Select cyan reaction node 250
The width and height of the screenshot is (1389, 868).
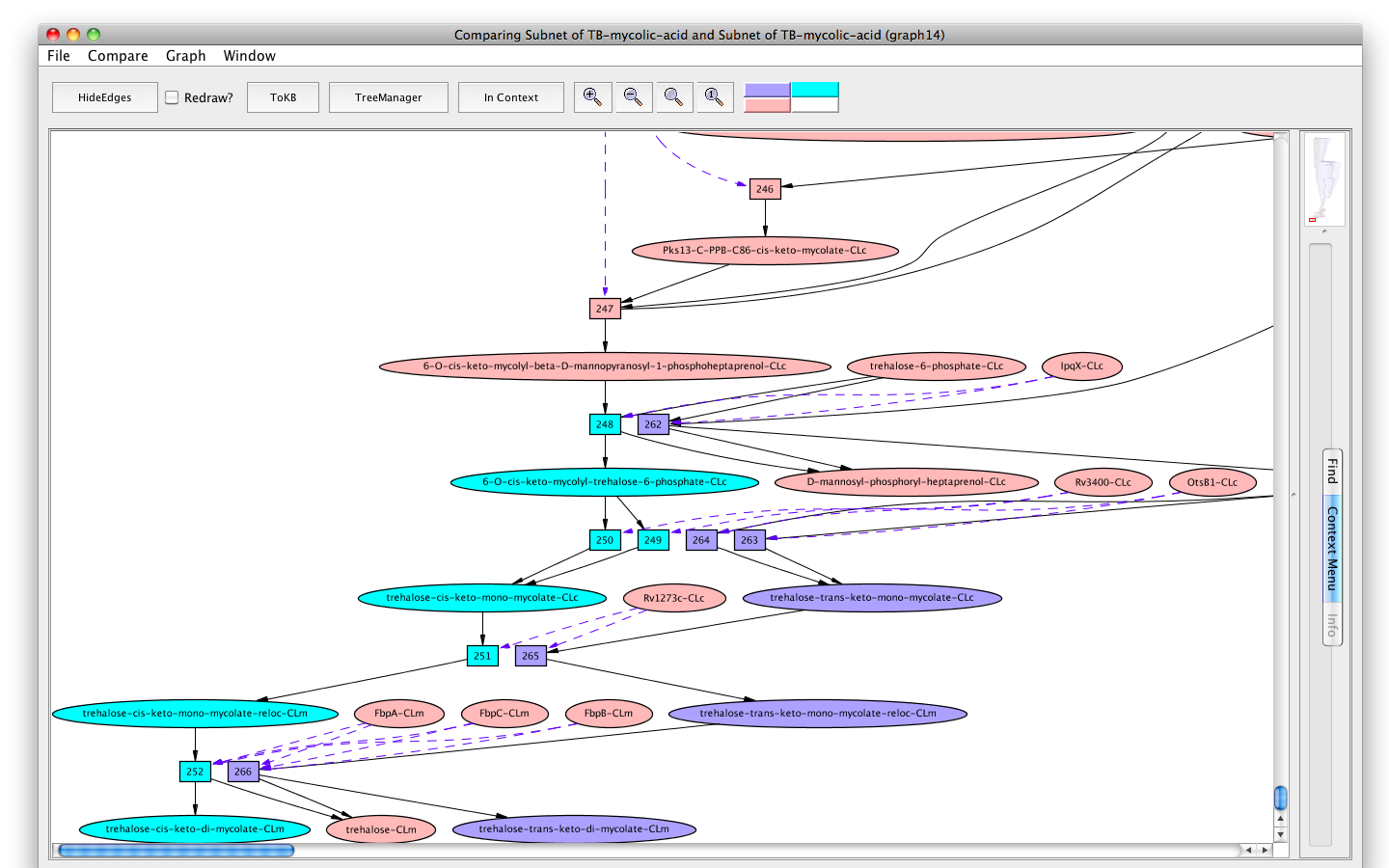(x=605, y=540)
